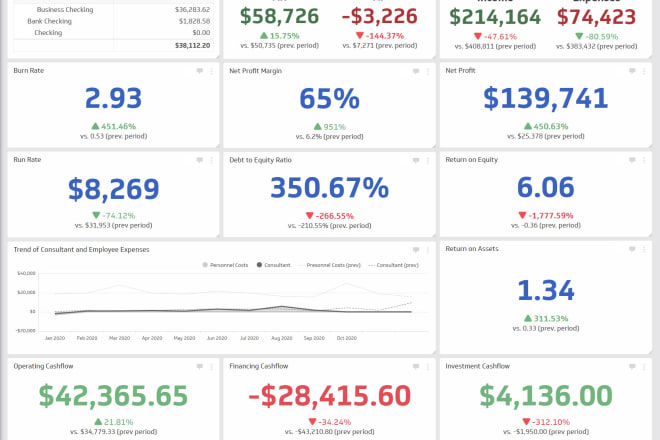This screenshot has height=440, width=660.
Task: Open comments on the Net Profit Margin card
Action: pos(416,71)
